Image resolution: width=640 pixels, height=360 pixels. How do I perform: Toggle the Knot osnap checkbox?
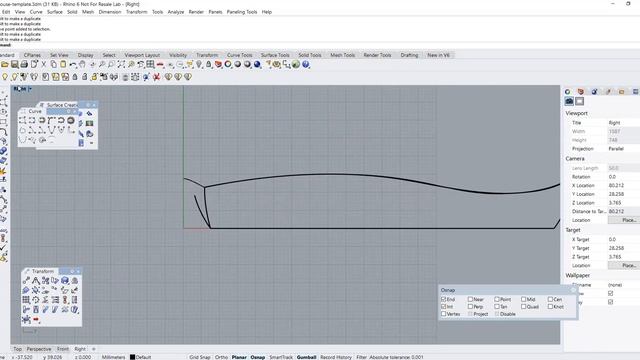pos(550,307)
